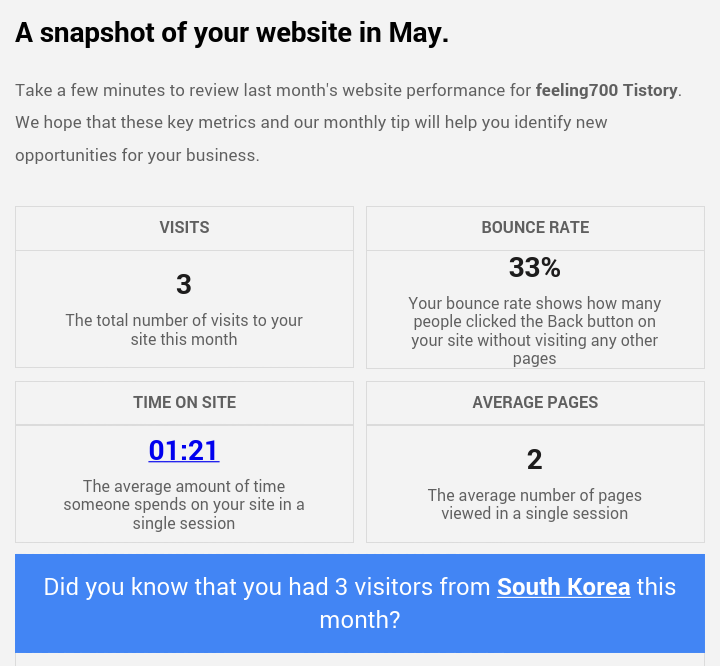Click the bounce rate explanation text
Viewport: 720px width, 666px height.
[534, 331]
